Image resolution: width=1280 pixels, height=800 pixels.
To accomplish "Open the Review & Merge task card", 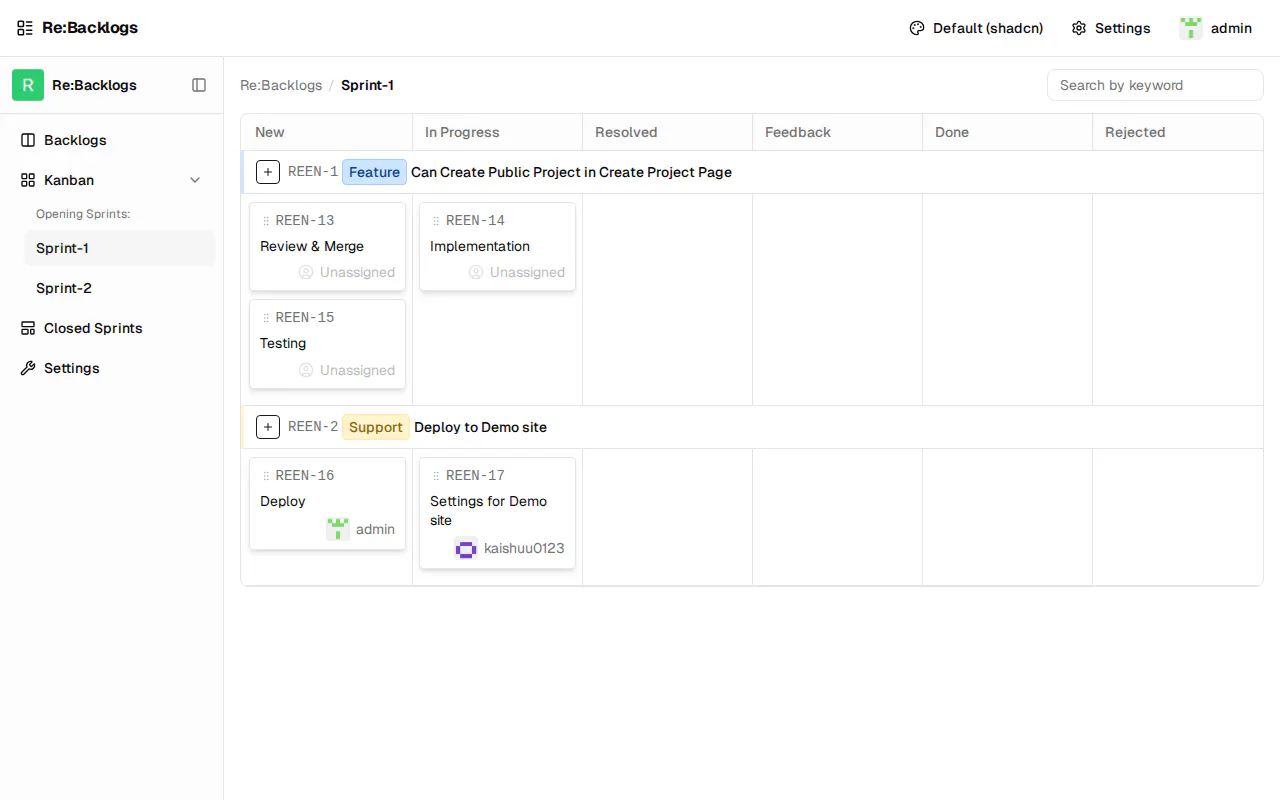I will (327, 246).
